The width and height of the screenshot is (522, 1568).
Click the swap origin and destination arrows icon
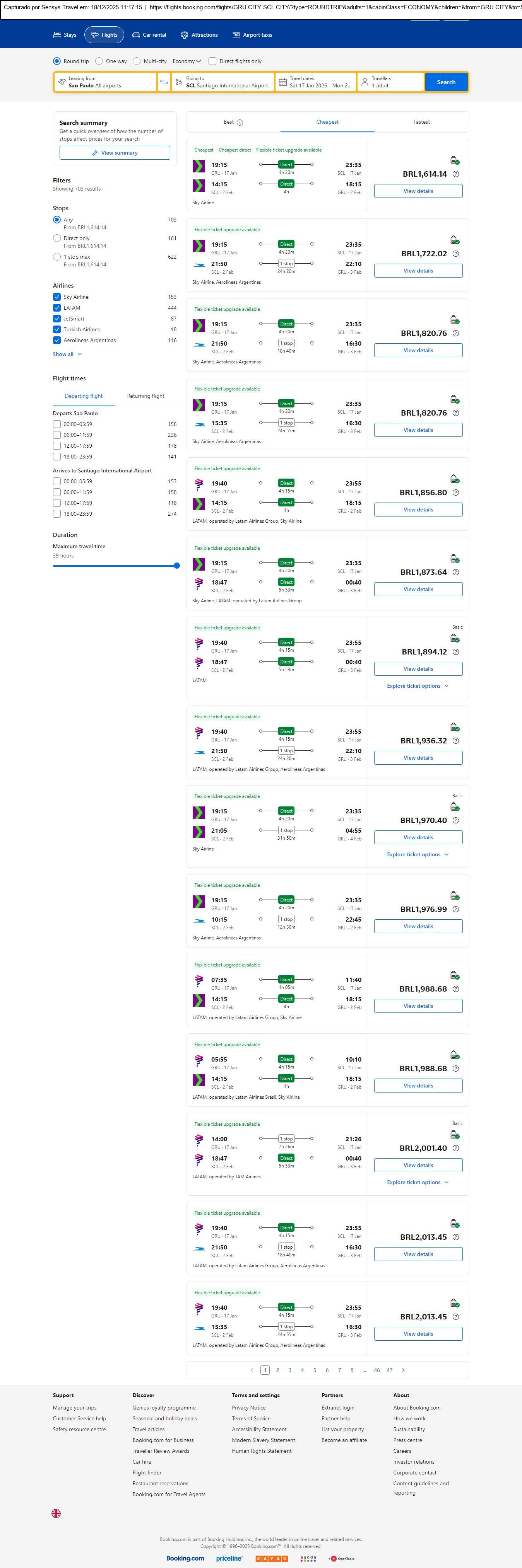pos(164,82)
